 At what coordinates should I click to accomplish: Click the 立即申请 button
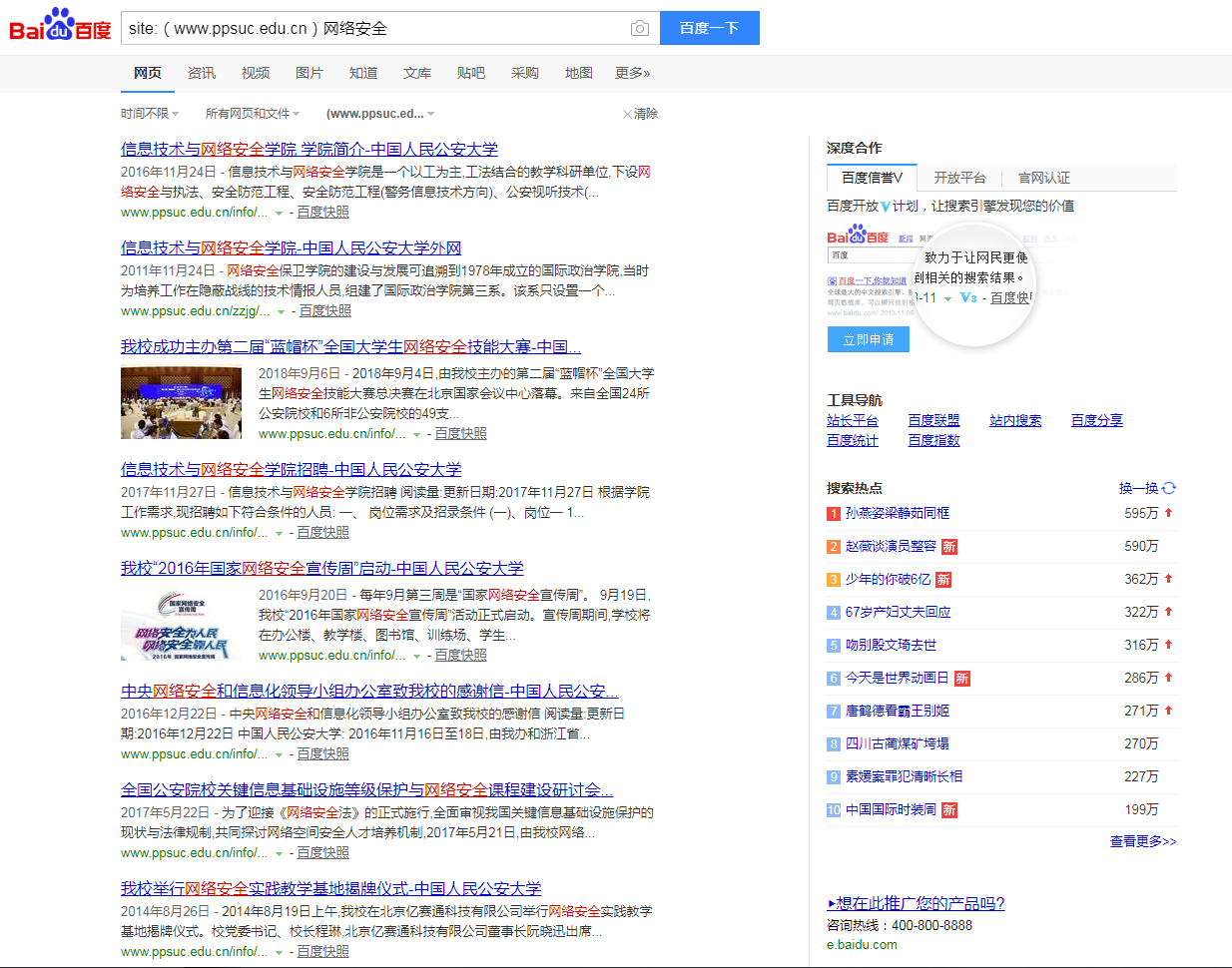869,339
